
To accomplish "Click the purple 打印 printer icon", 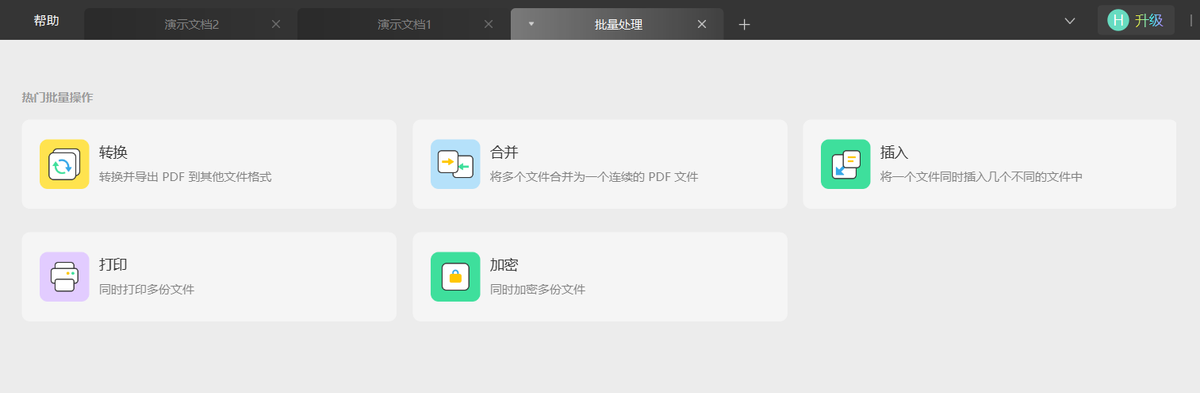I will click(65, 276).
